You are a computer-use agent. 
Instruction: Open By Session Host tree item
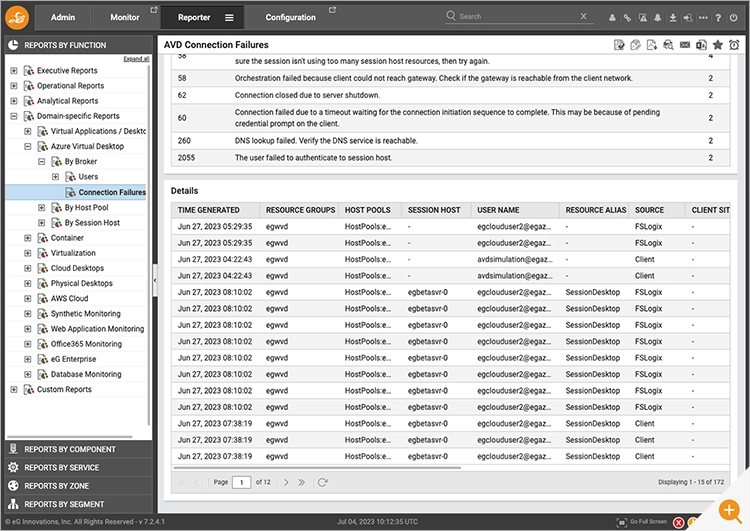(x=92, y=222)
